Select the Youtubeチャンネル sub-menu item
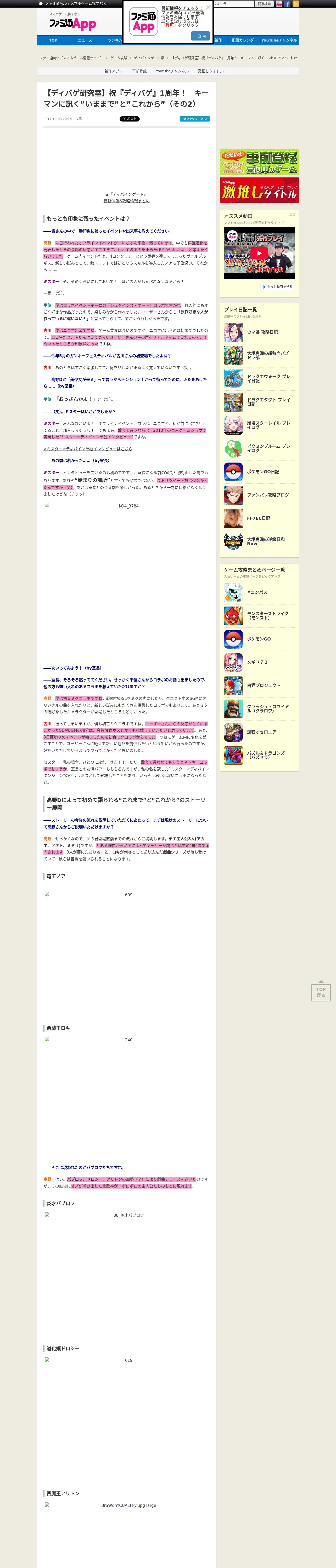The image size is (336, 1568). (172, 71)
